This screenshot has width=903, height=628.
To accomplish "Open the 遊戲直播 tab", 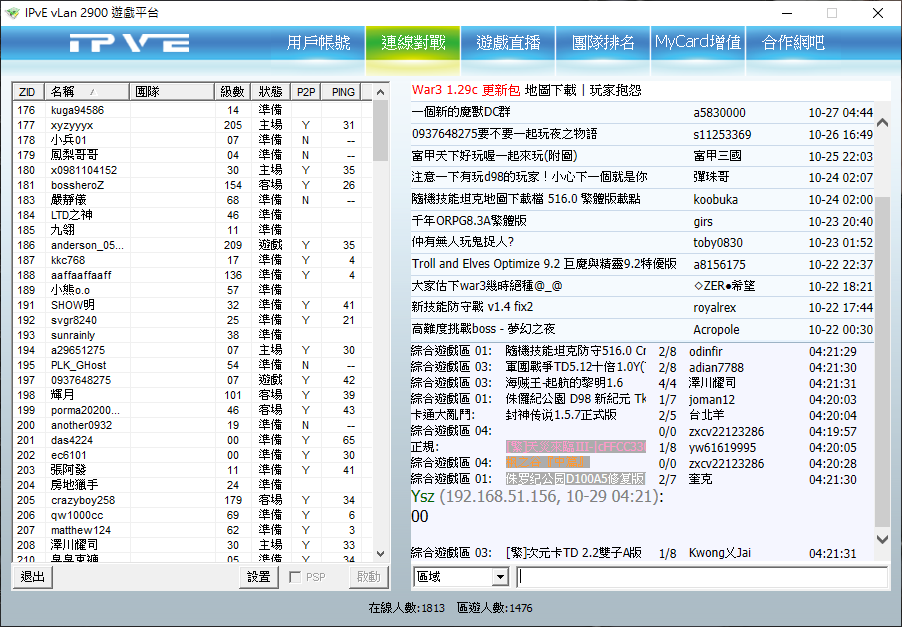I will click(x=508, y=43).
